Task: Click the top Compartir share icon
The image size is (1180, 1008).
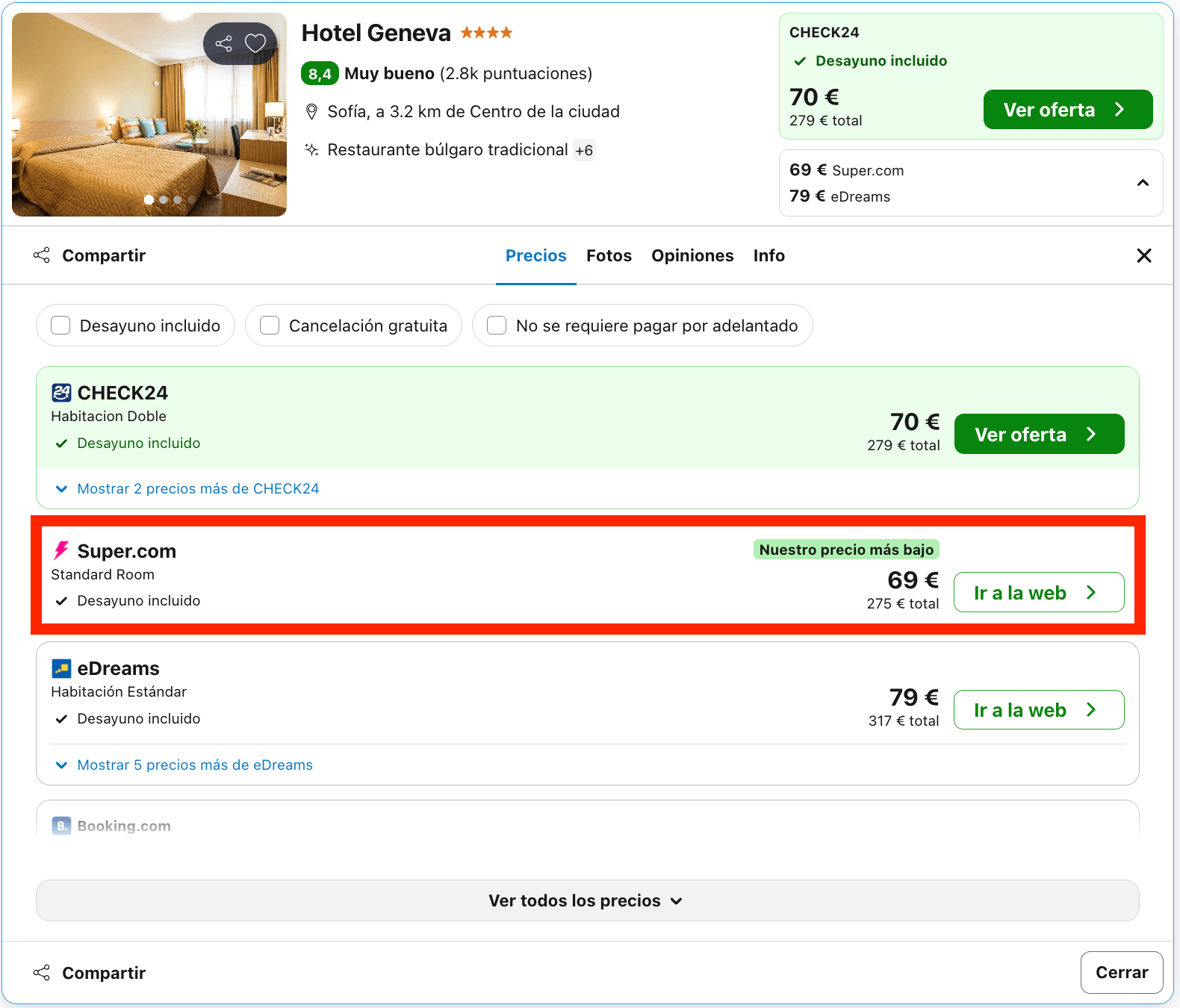Action: (42, 255)
